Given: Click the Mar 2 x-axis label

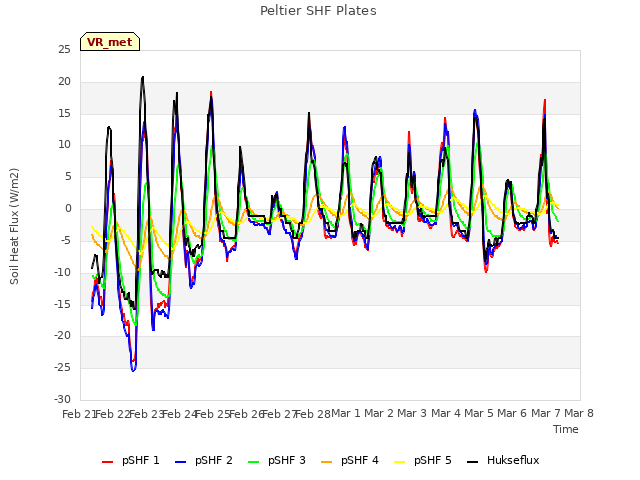Looking at the screenshot, I should (379, 413).
